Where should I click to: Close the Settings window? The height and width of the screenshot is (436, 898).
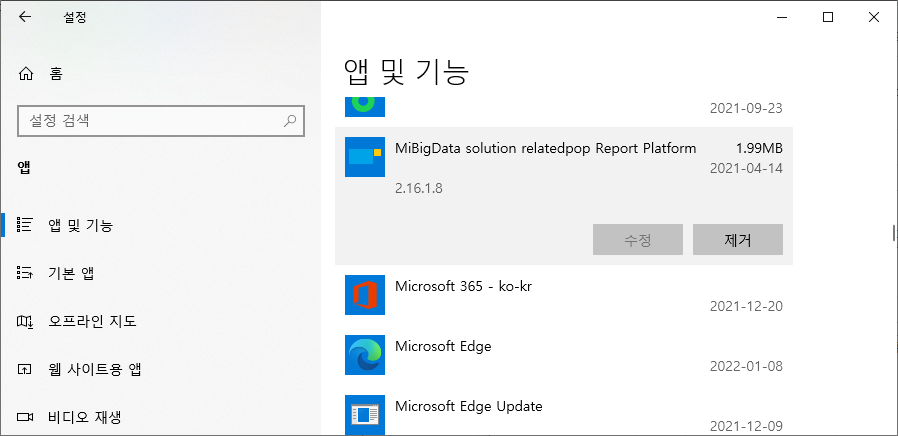click(x=873, y=17)
